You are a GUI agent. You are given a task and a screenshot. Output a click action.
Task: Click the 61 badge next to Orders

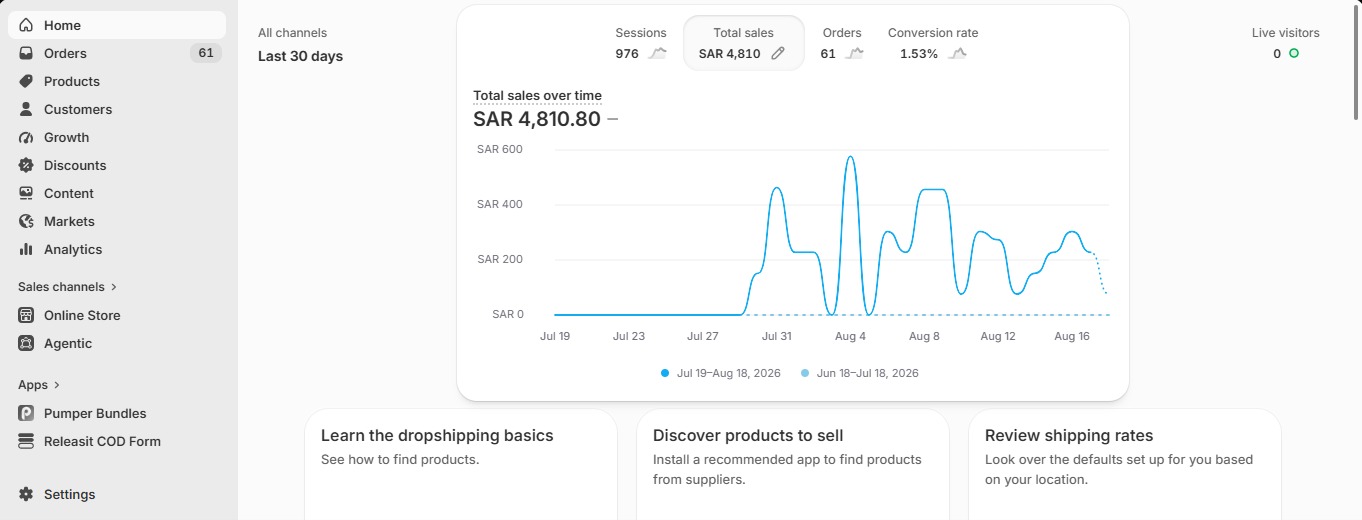point(206,53)
